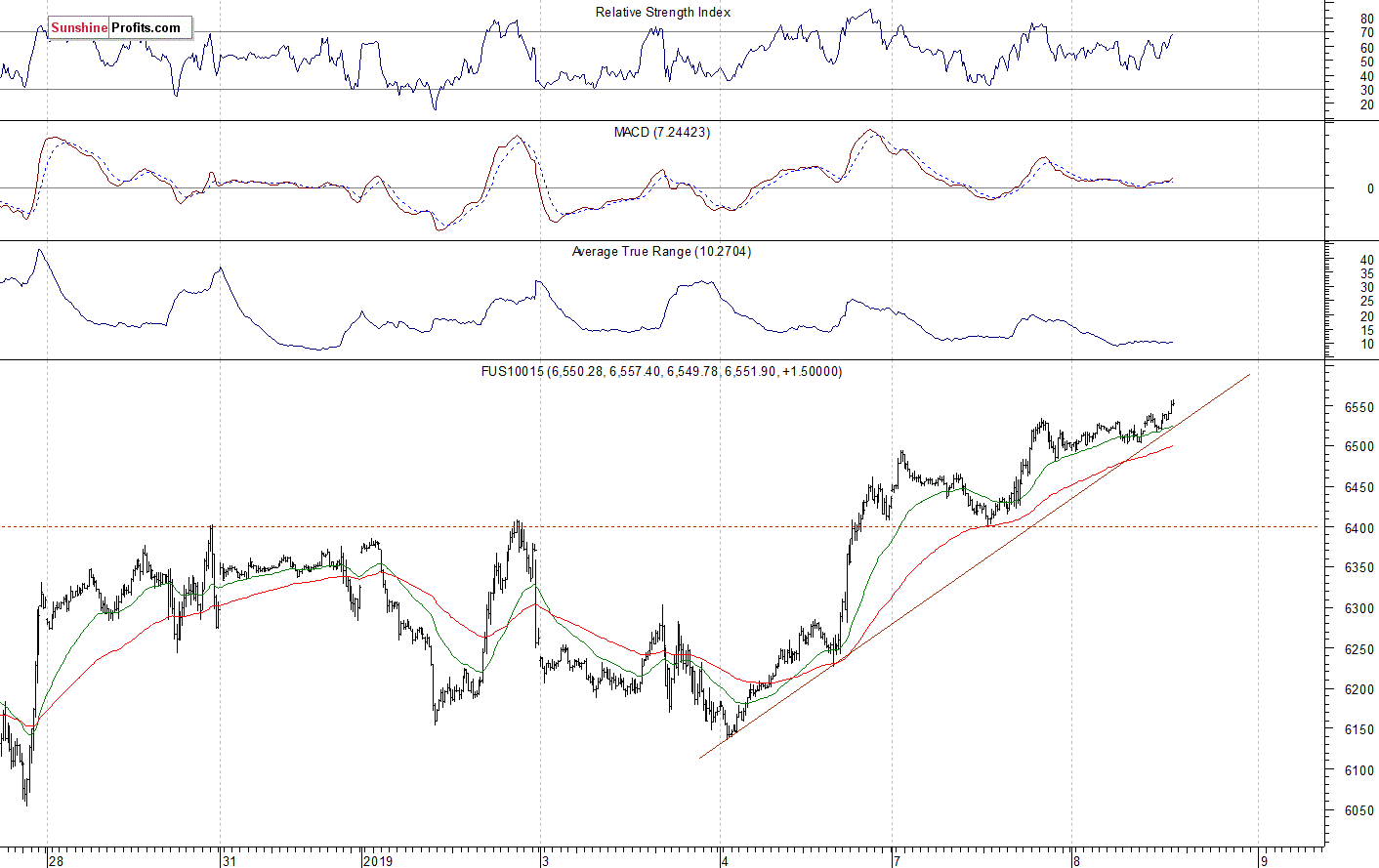Click the 6050 price axis label
Viewport: 1379px width, 868px height.
pyautogui.click(x=1358, y=810)
